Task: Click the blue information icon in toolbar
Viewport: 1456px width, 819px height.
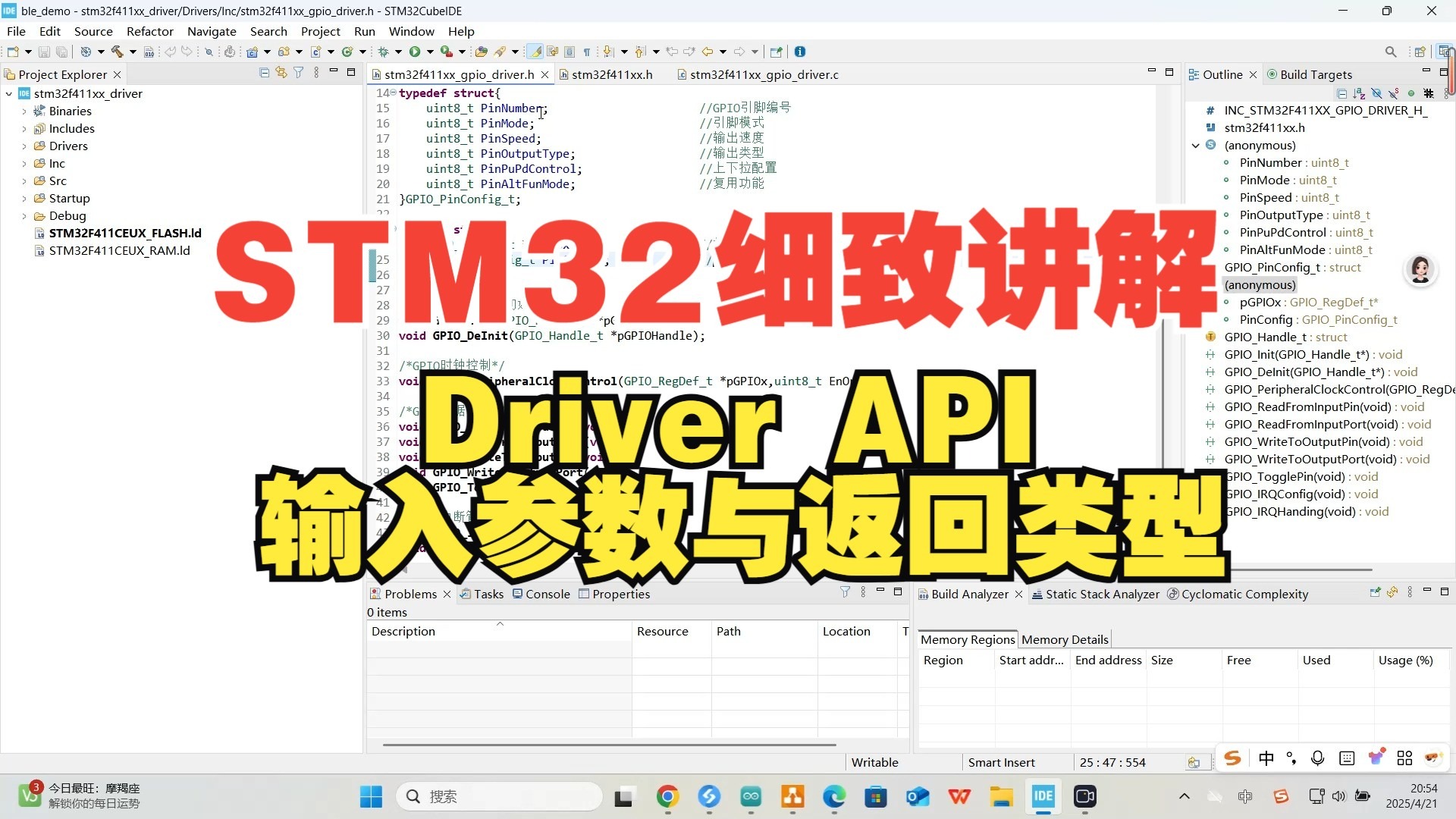Action: coord(800,52)
